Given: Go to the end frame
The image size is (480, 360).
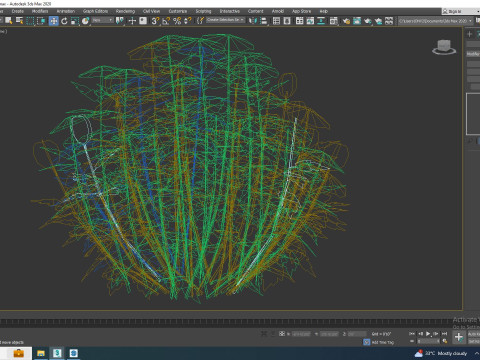Looking at the screenshot, I should [444, 334].
